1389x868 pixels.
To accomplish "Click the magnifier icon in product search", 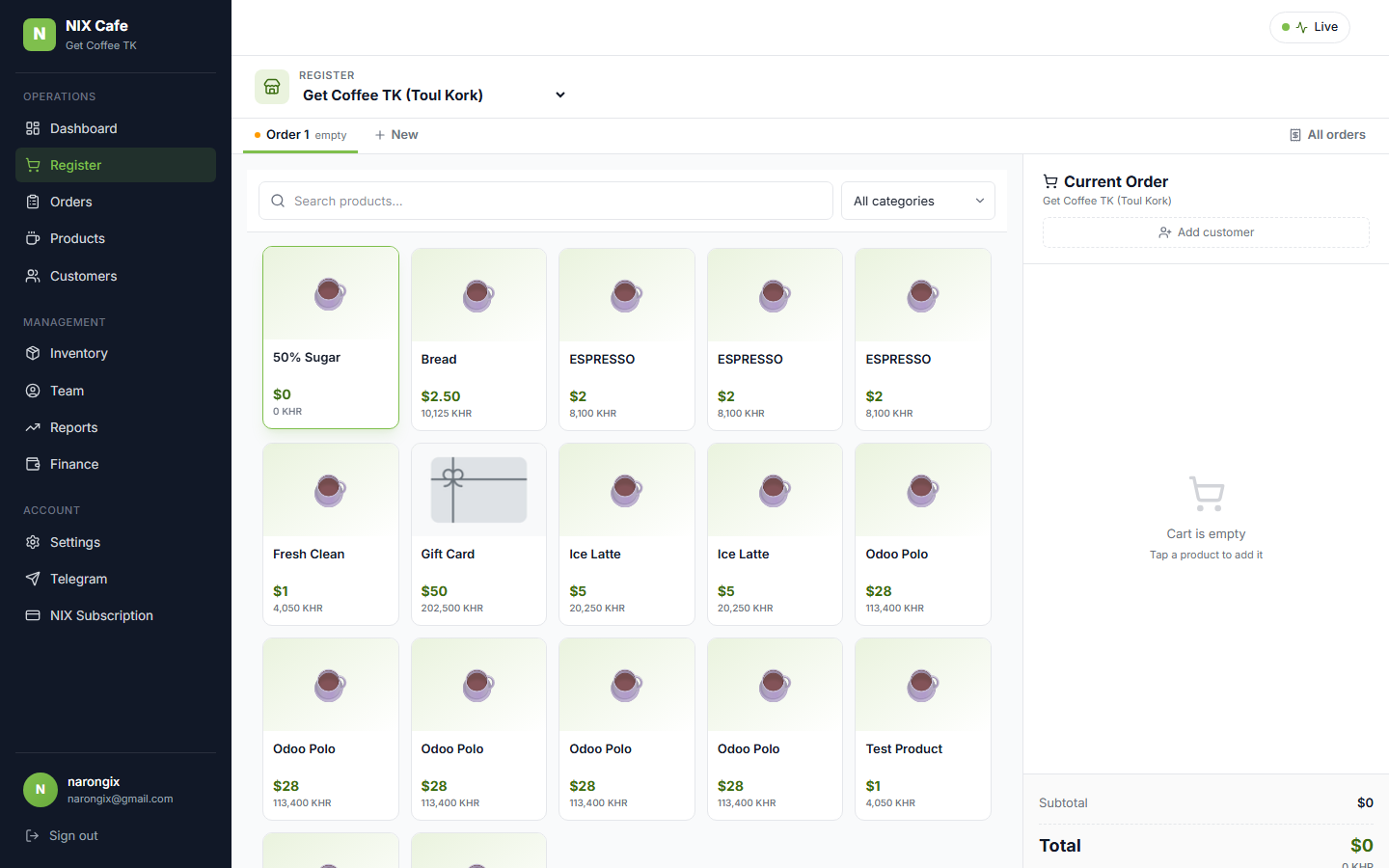I will tap(278, 201).
